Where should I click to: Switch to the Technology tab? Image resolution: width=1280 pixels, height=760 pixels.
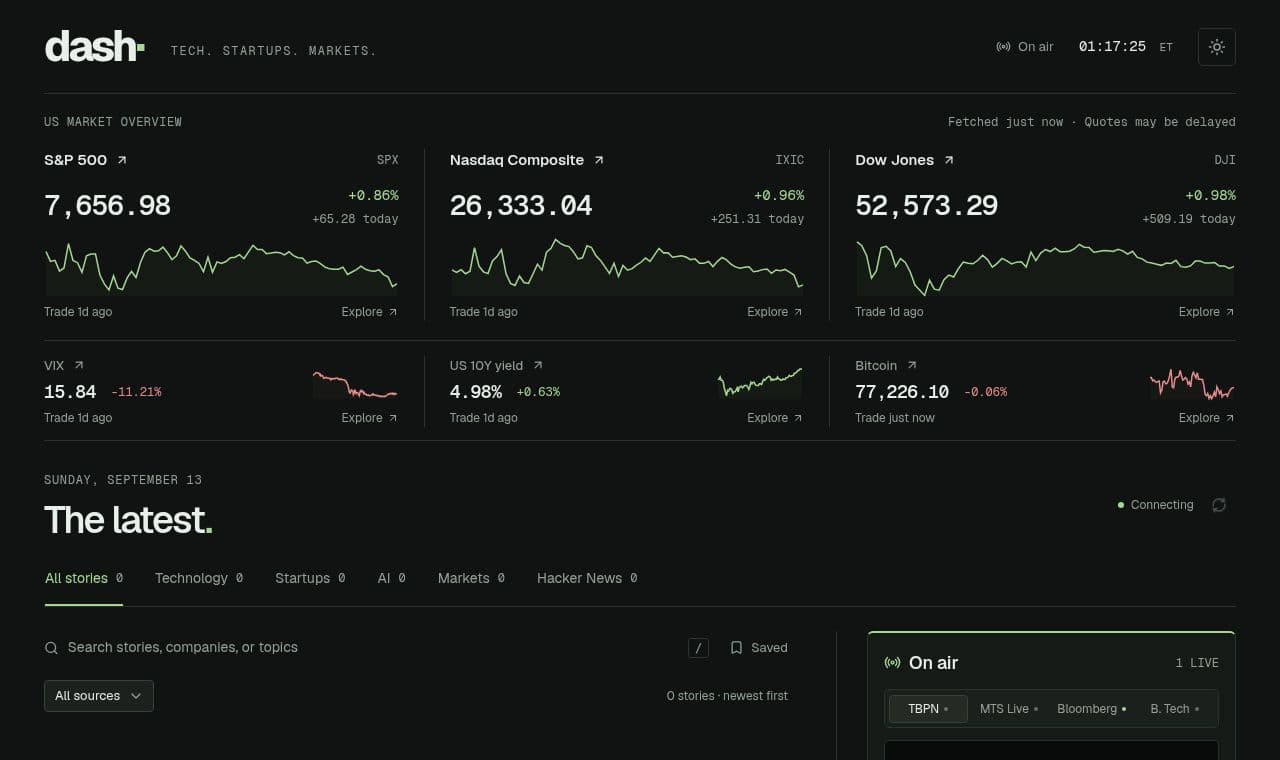click(199, 578)
